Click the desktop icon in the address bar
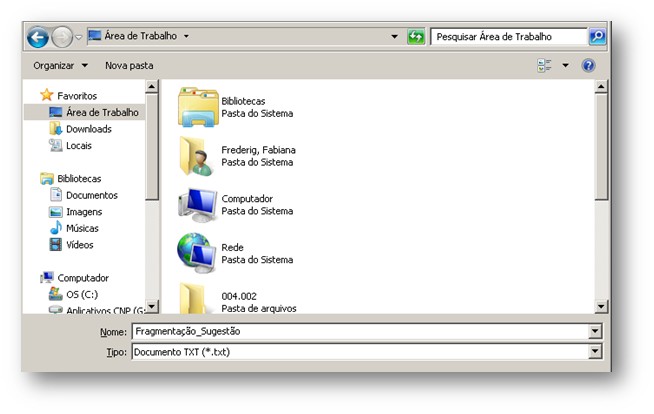Viewport: 654px width, 414px height. pos(95,35)
